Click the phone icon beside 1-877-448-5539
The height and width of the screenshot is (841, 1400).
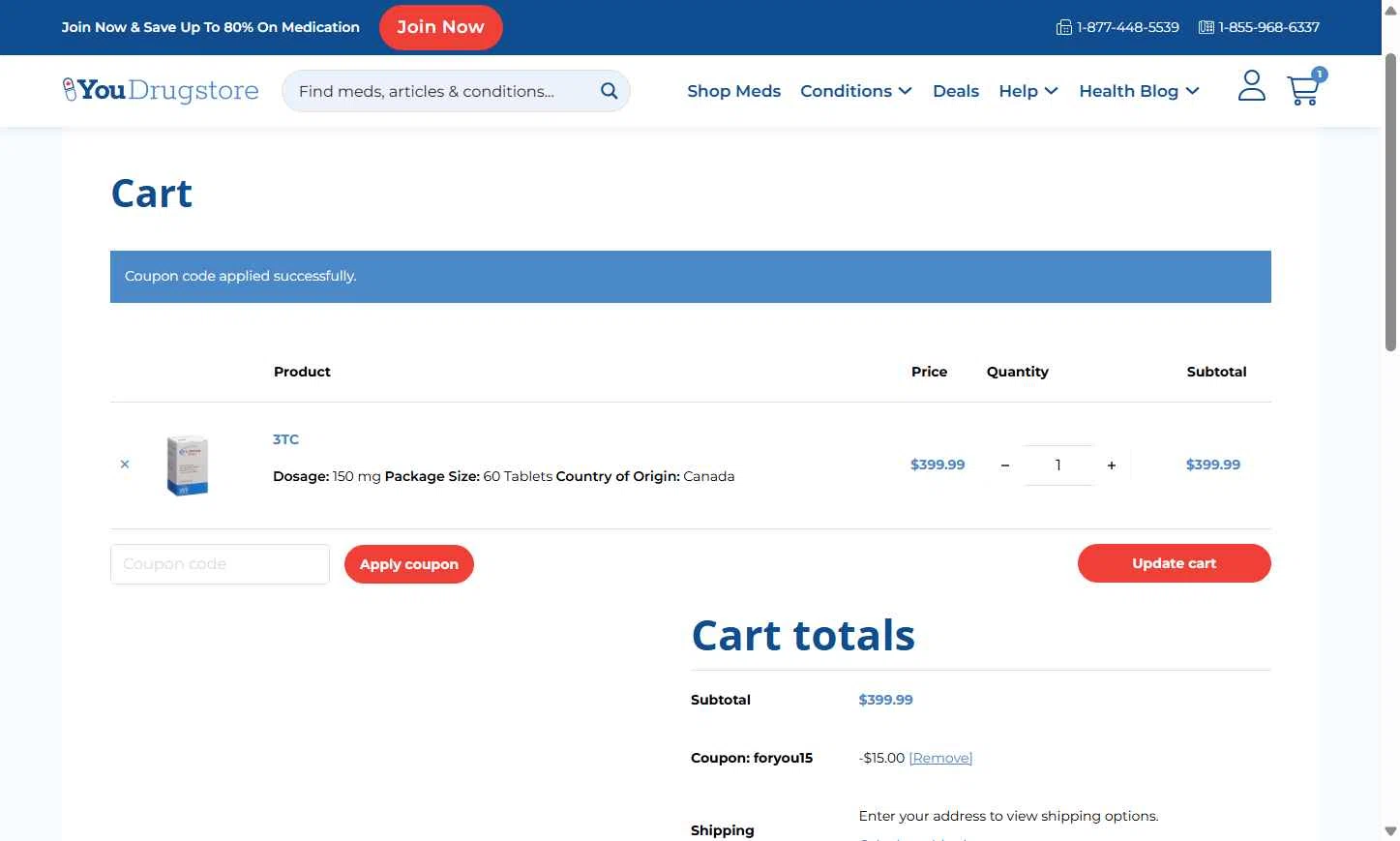[x=1063, y=27]
